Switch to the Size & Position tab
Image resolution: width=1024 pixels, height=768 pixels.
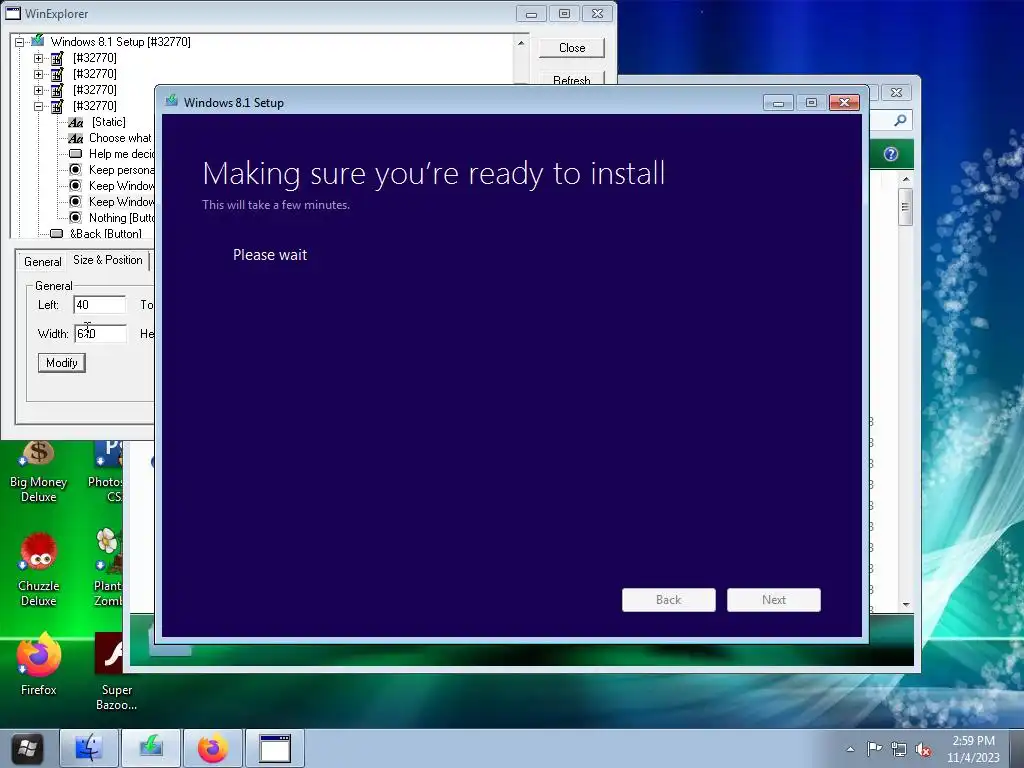108,260
